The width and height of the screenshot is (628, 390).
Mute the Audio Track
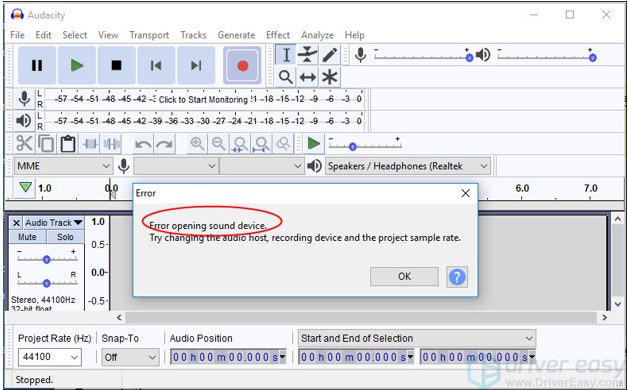[x=27, y=237]
